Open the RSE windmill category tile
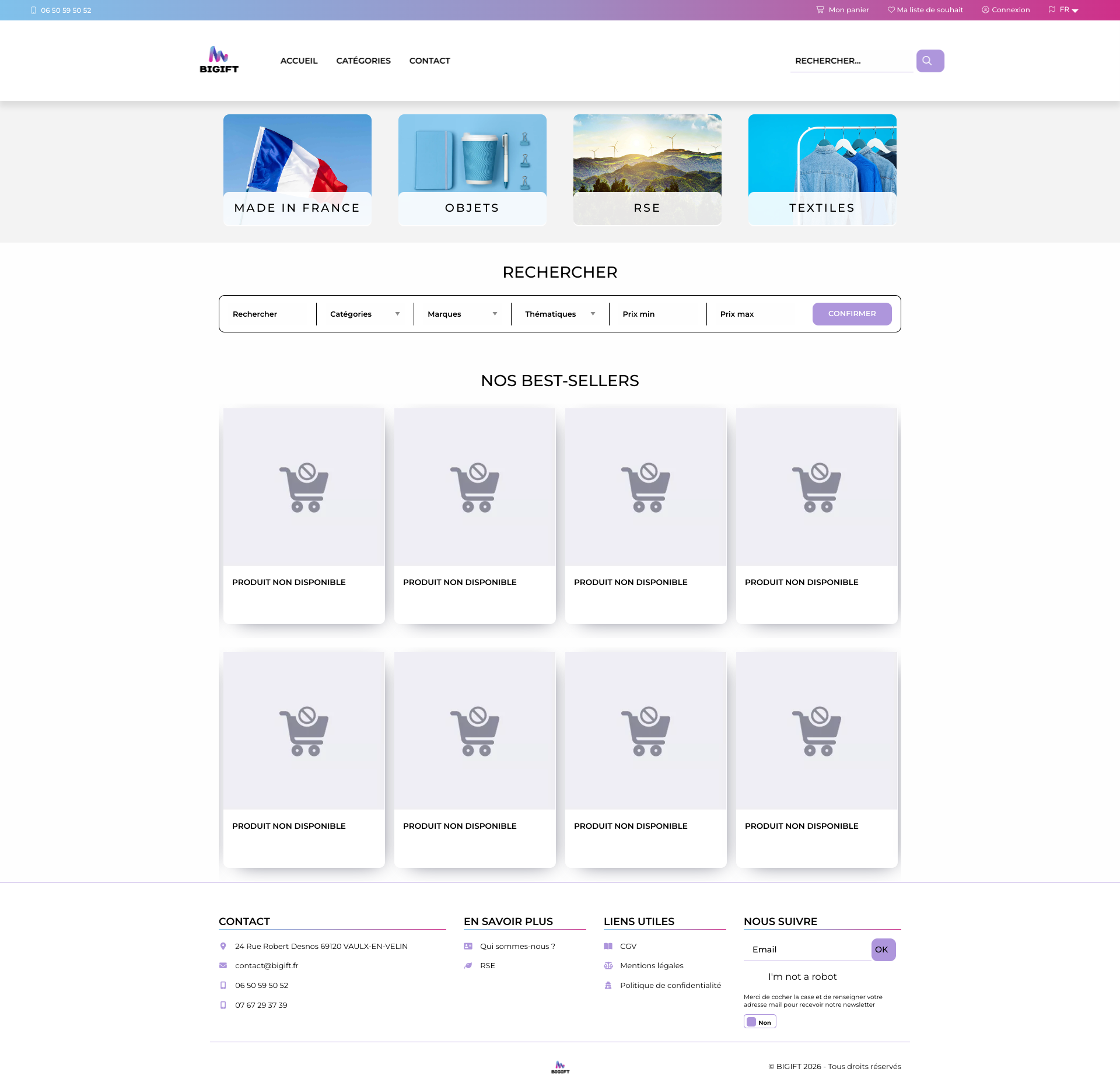 [647, 170]
